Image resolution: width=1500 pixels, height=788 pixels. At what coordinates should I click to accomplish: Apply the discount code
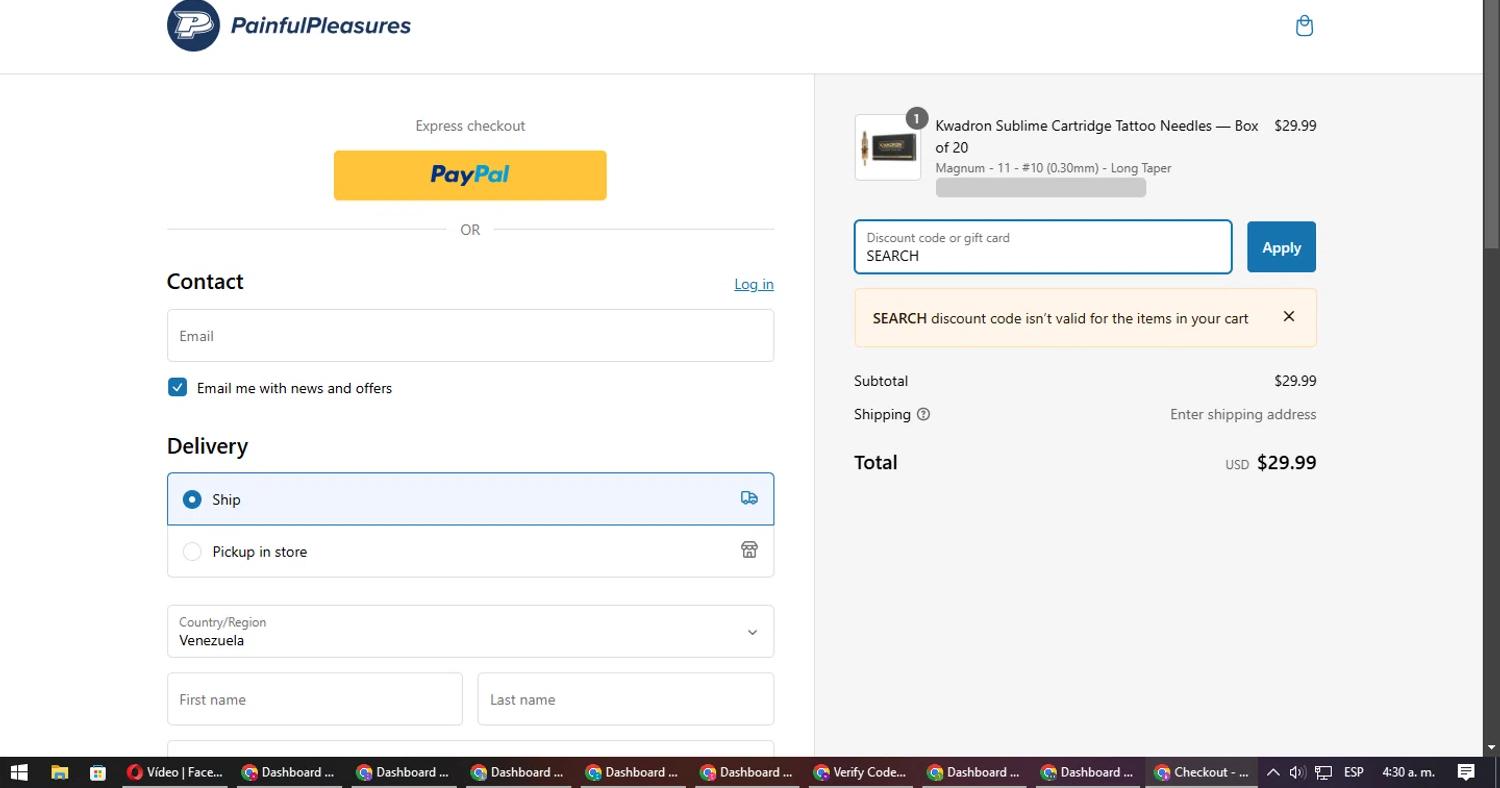point(1281,247)
